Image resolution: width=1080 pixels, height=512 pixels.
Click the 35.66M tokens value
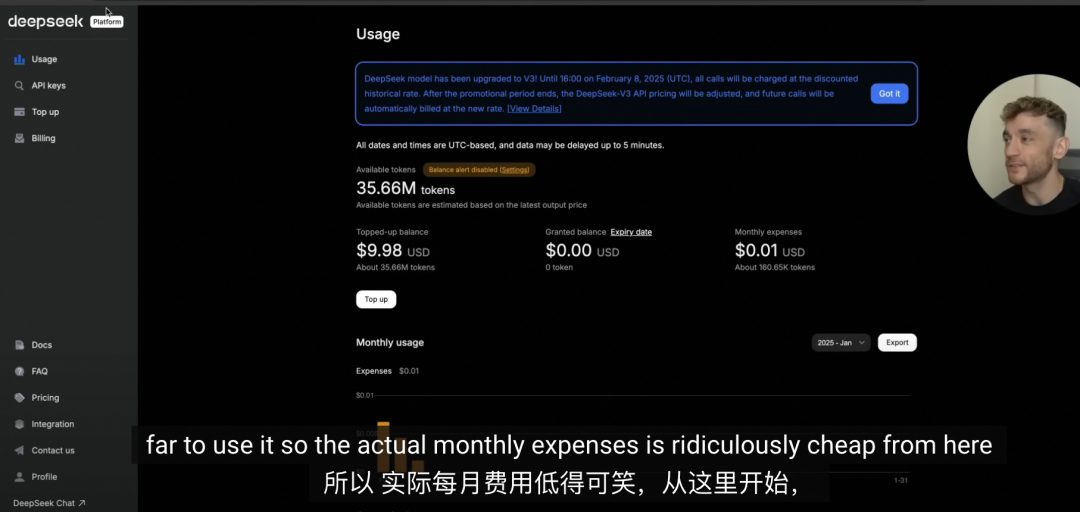405,188
